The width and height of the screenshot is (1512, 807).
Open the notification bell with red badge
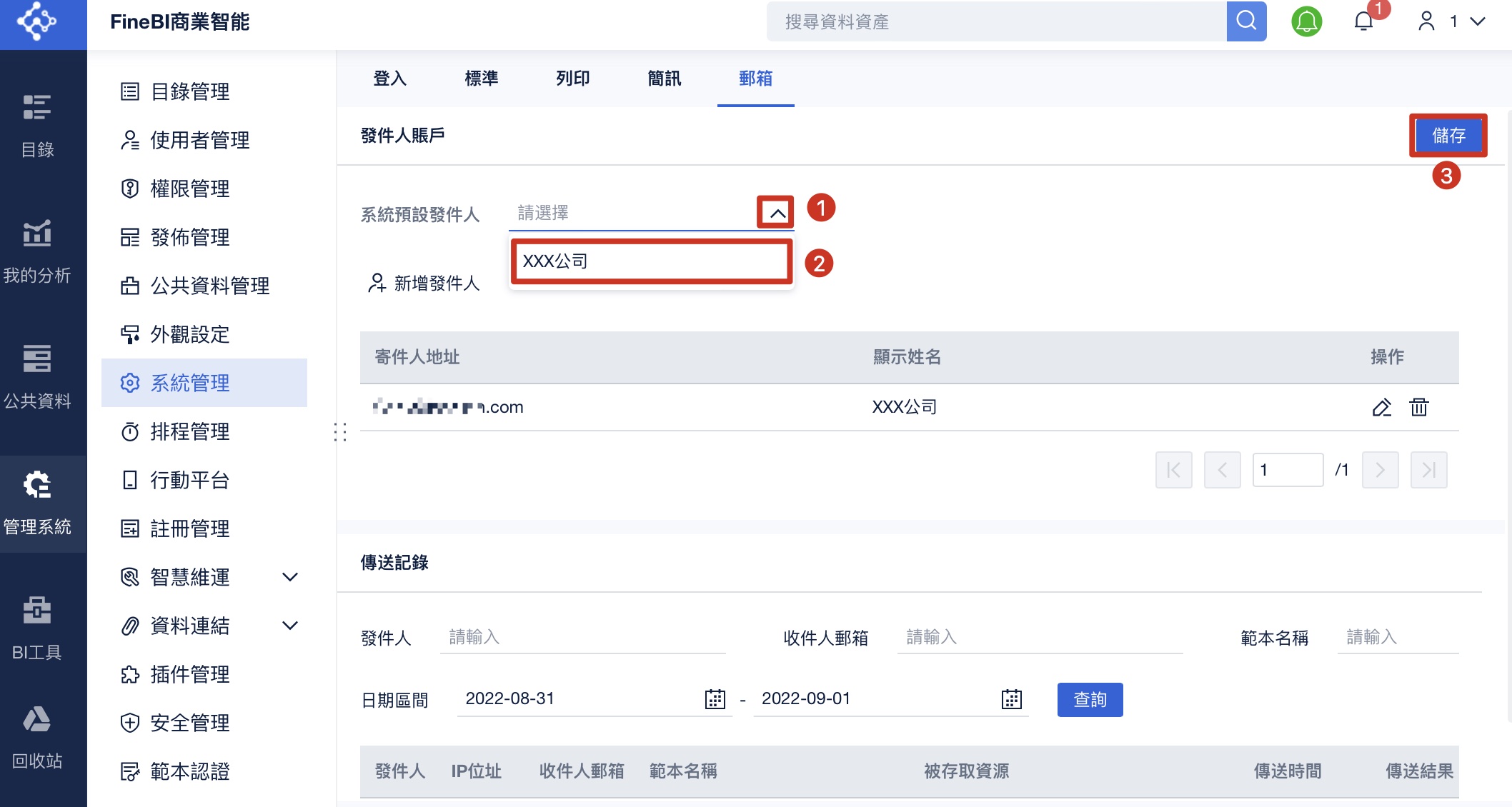[x=1364, y=21]
